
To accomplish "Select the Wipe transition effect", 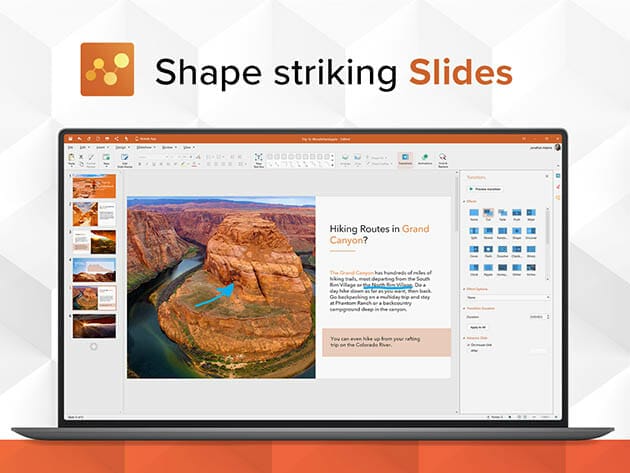I will pos(533,214).
